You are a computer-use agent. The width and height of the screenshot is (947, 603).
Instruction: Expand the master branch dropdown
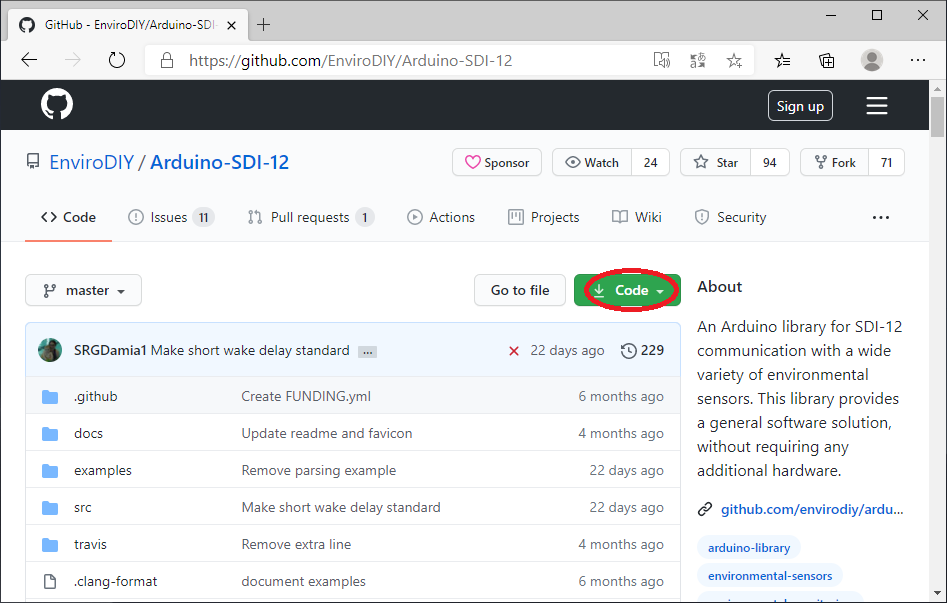coord(84,290)
